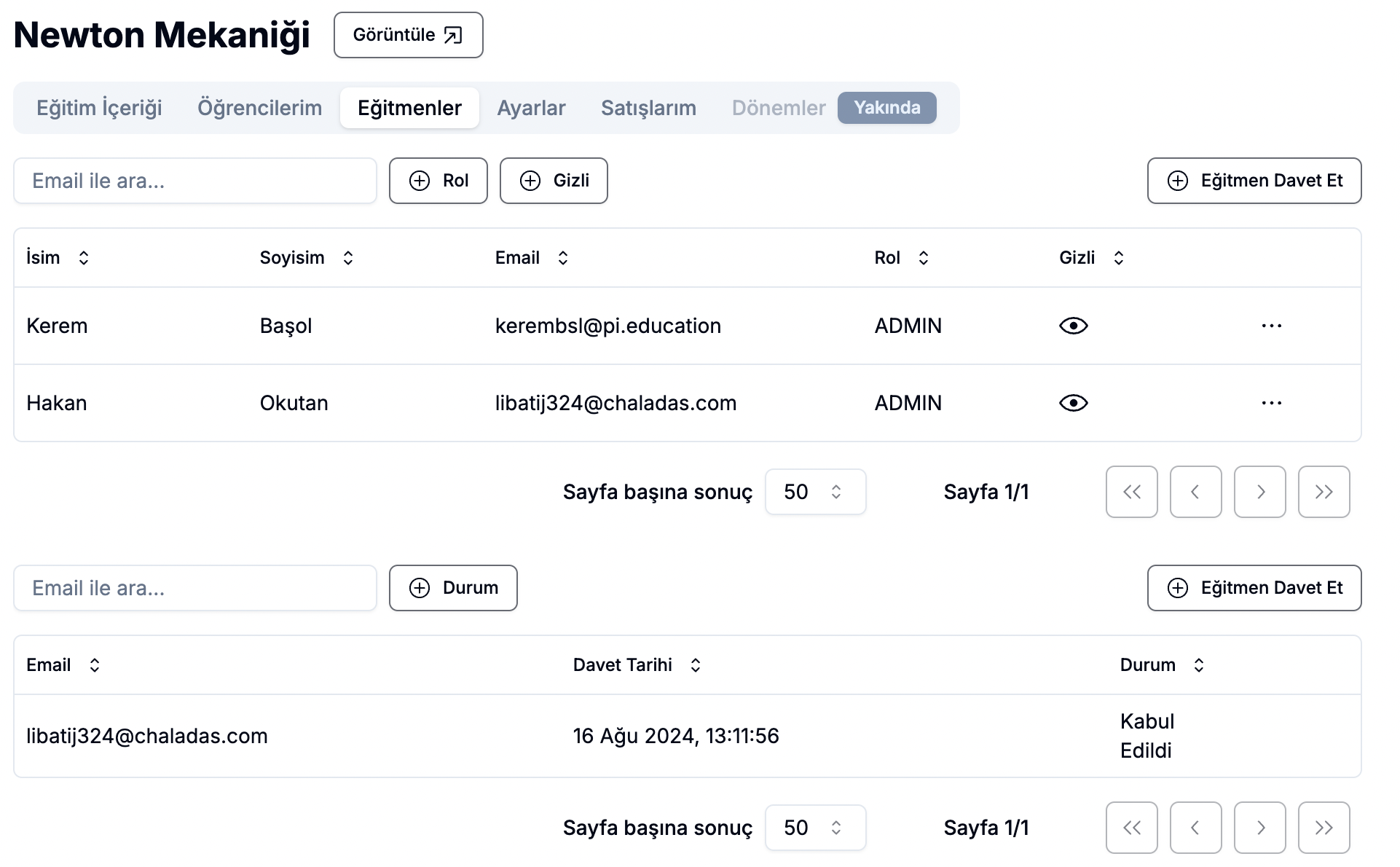Screen dimensions: 1400x867
Task: Click previous page arrow in invitations table
Action: click(1195, 828)
